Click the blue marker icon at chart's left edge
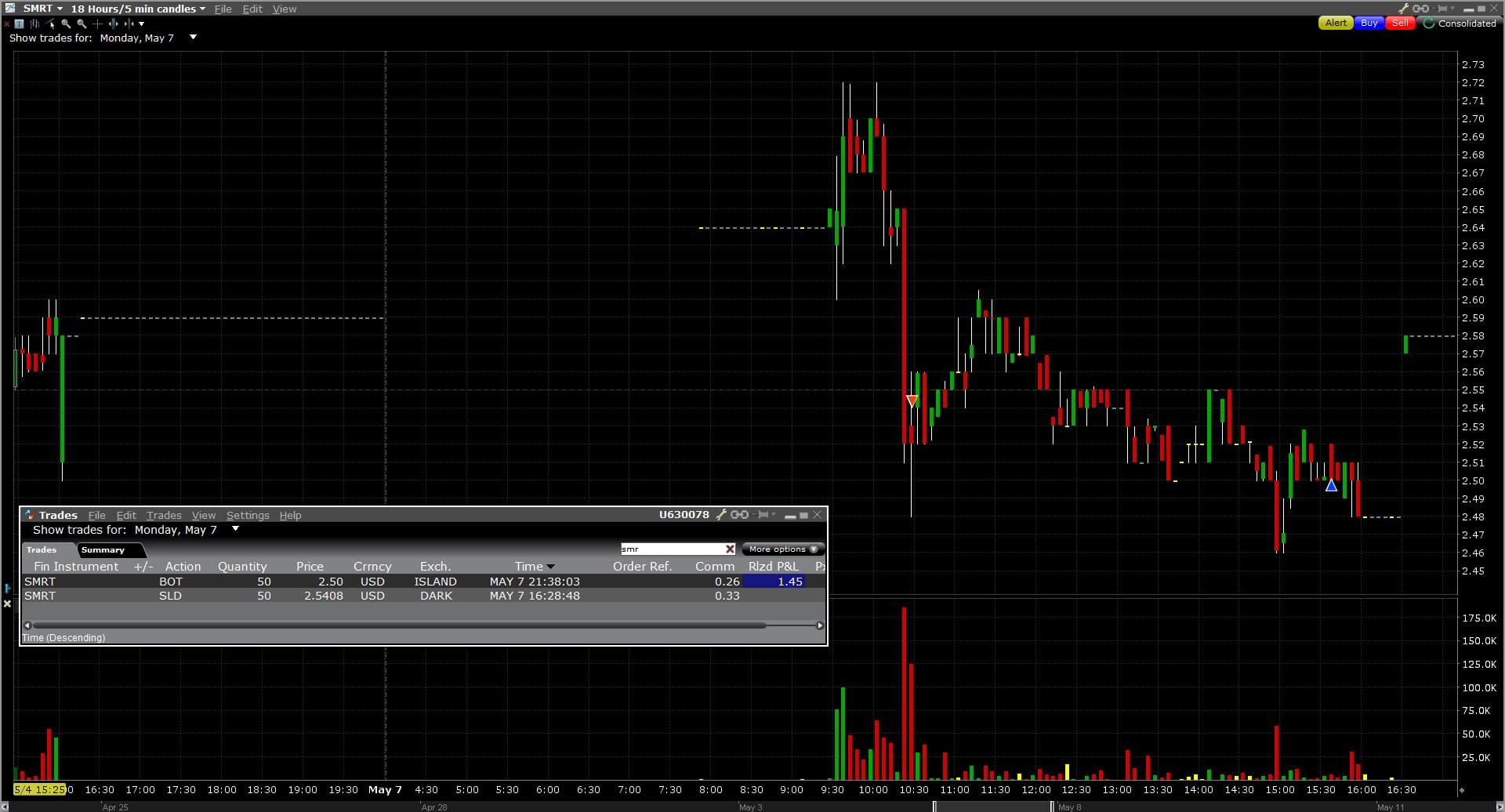This screenshot has height=812, width=1505. tap(7, 588)
